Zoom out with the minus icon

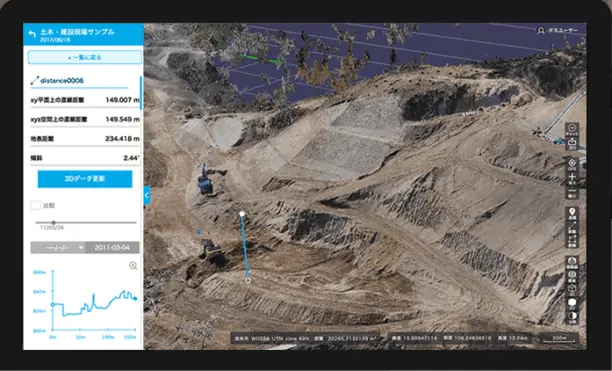[x=572, y=192]
